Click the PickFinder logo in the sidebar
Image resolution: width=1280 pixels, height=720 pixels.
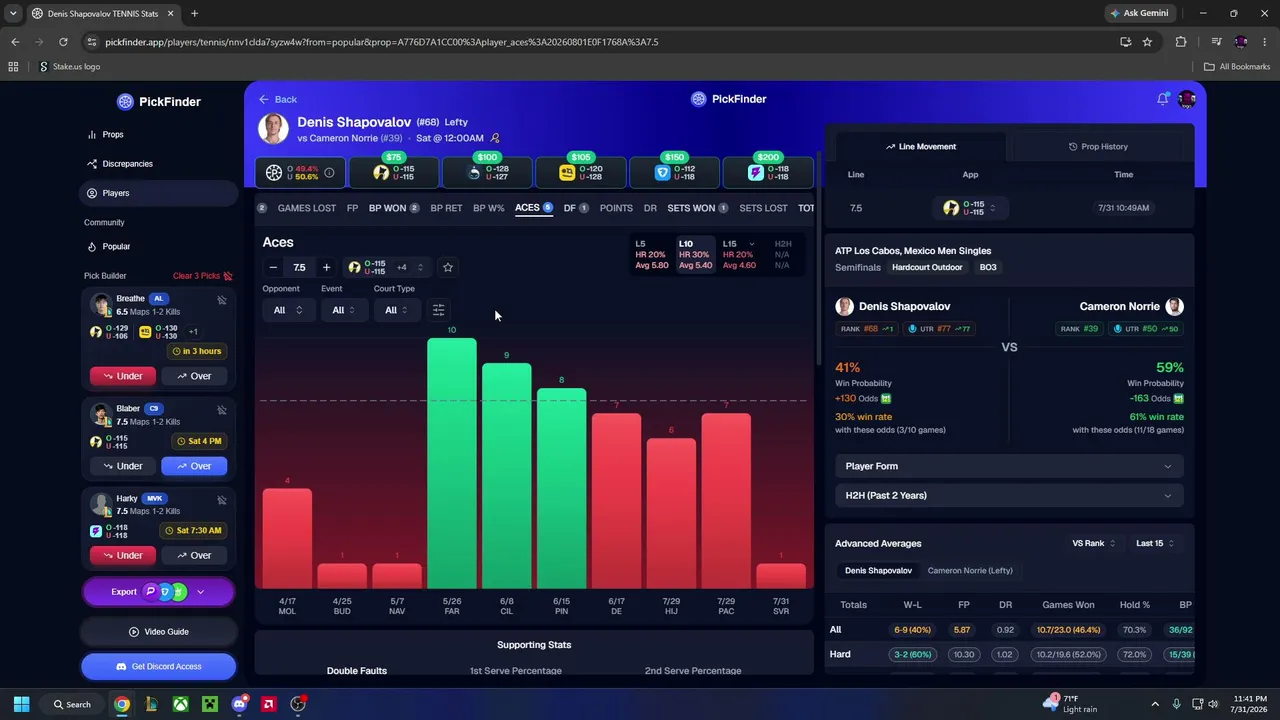pyautogui.click(x=159, y=101)
